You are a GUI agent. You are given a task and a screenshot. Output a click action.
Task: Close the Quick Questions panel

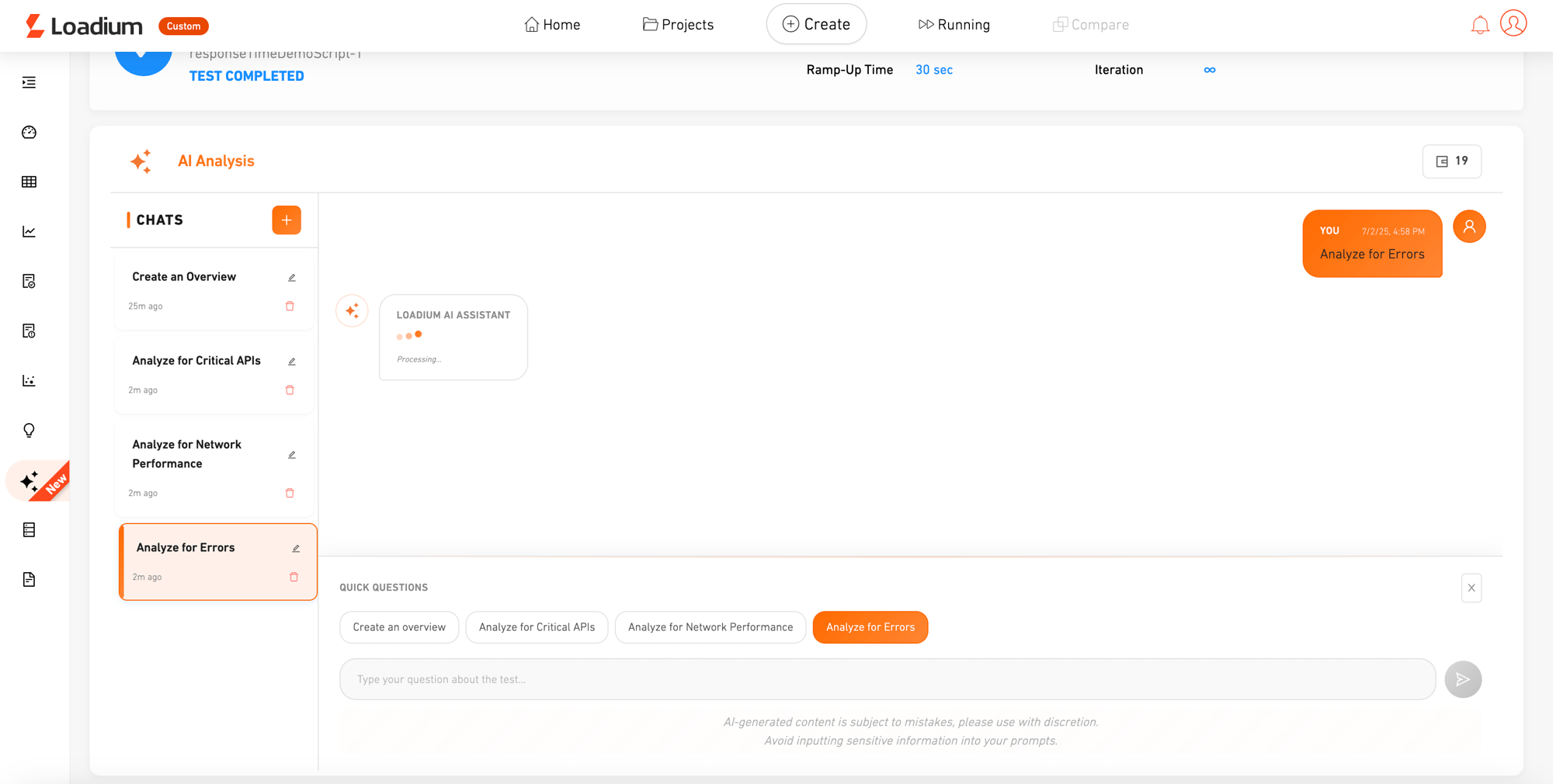[1471, 588]
